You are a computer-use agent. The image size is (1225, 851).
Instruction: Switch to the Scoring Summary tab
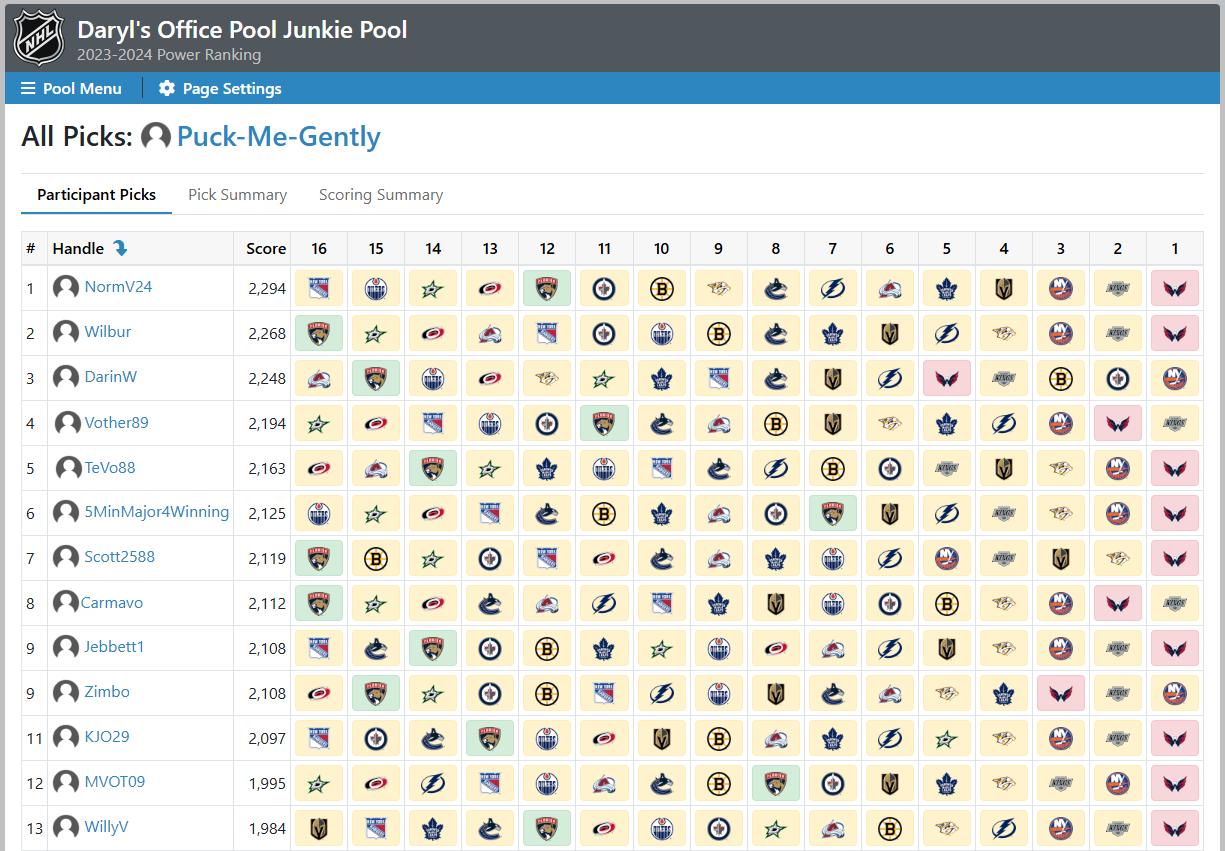click(x=381, y=195)
